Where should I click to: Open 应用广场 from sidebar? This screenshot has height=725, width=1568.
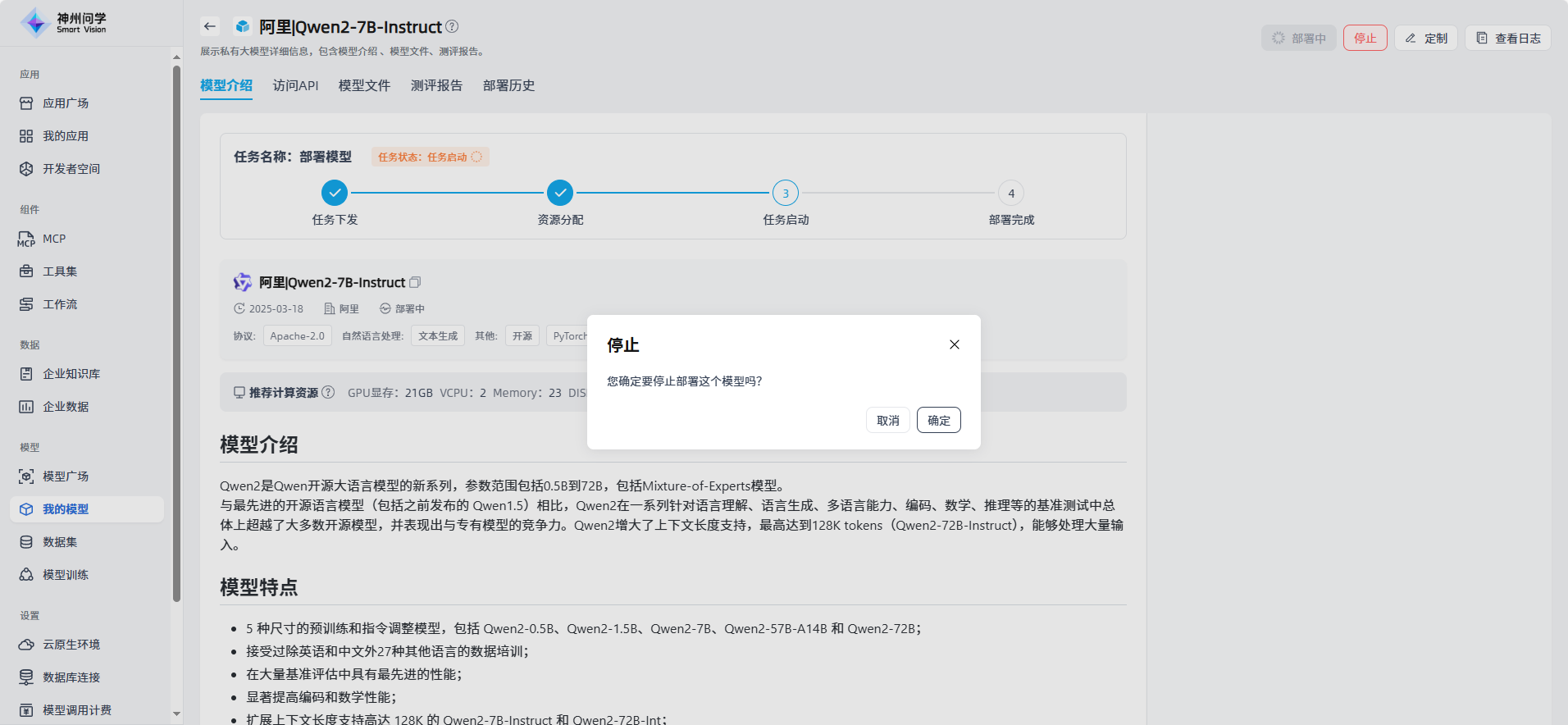(66, 103)
